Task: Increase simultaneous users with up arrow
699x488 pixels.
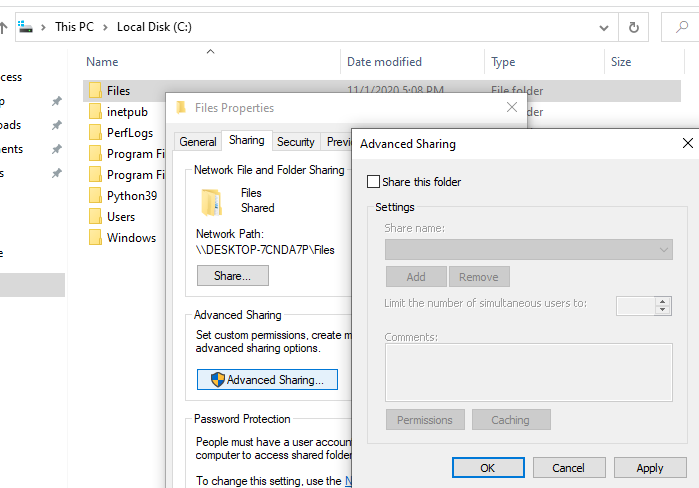Action: [x=663, y=300]
